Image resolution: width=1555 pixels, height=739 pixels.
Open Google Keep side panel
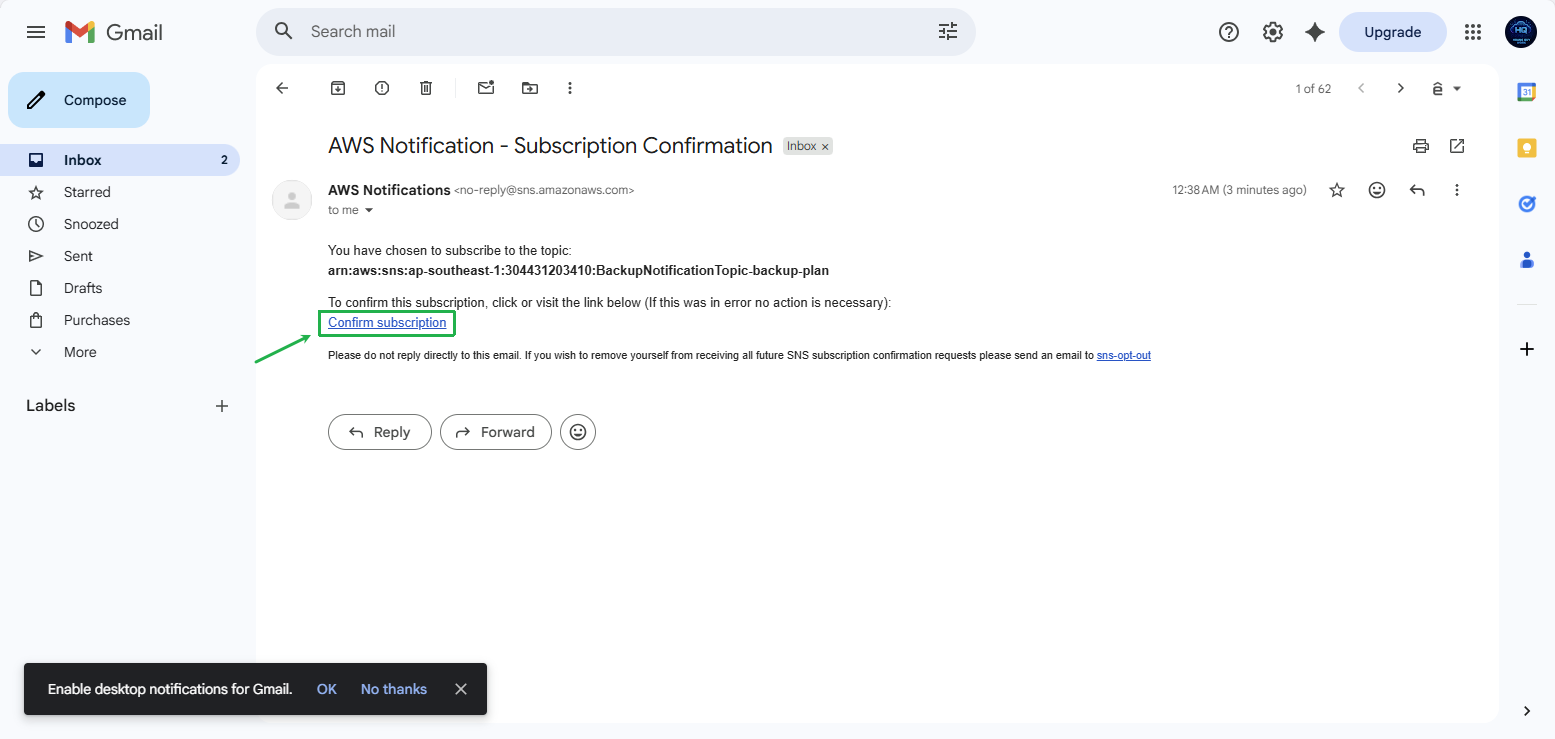[1527, 148]
